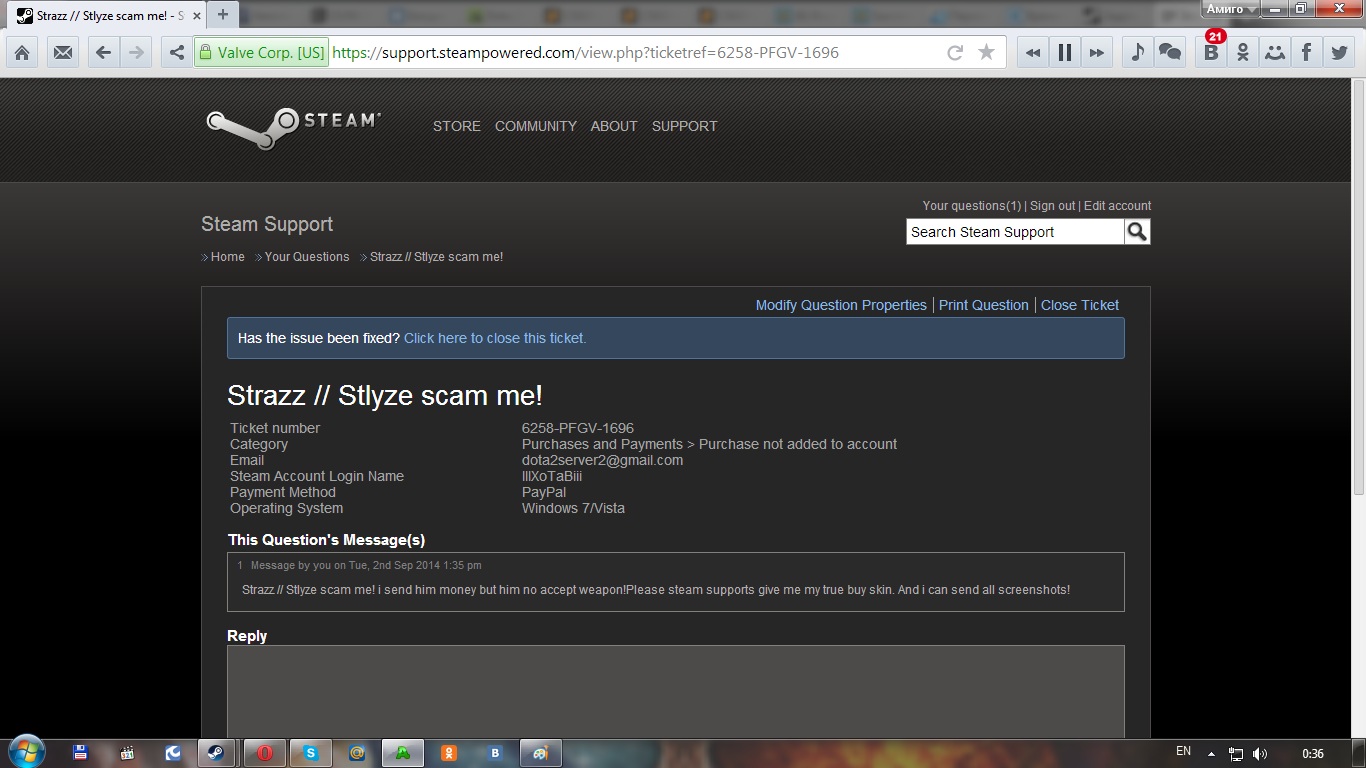Switch the EN language indicator
1366x768 pixels.
(1184, 751)
